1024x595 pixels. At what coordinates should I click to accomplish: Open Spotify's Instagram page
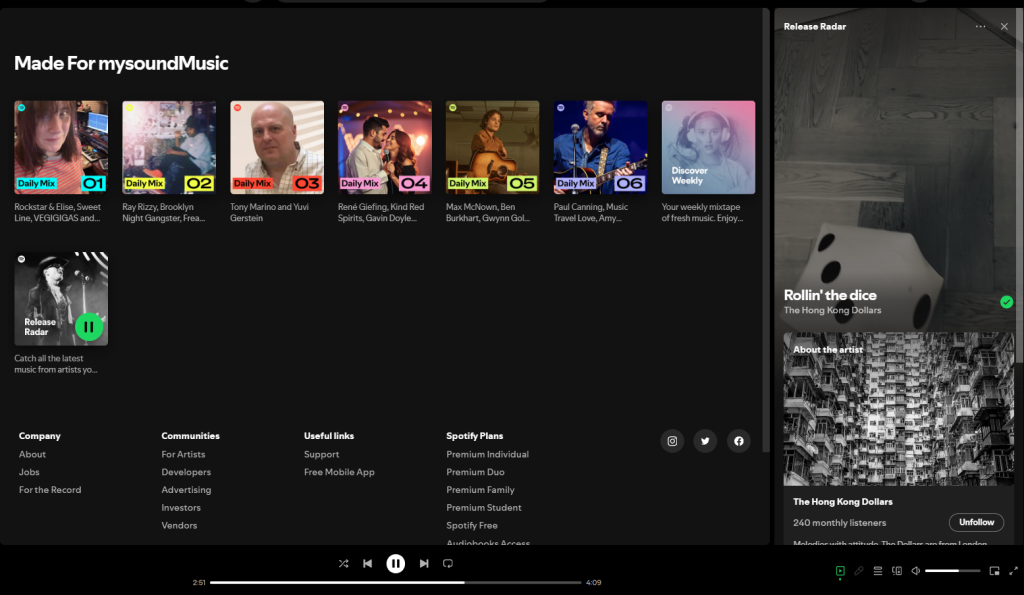tap(672, 441)
